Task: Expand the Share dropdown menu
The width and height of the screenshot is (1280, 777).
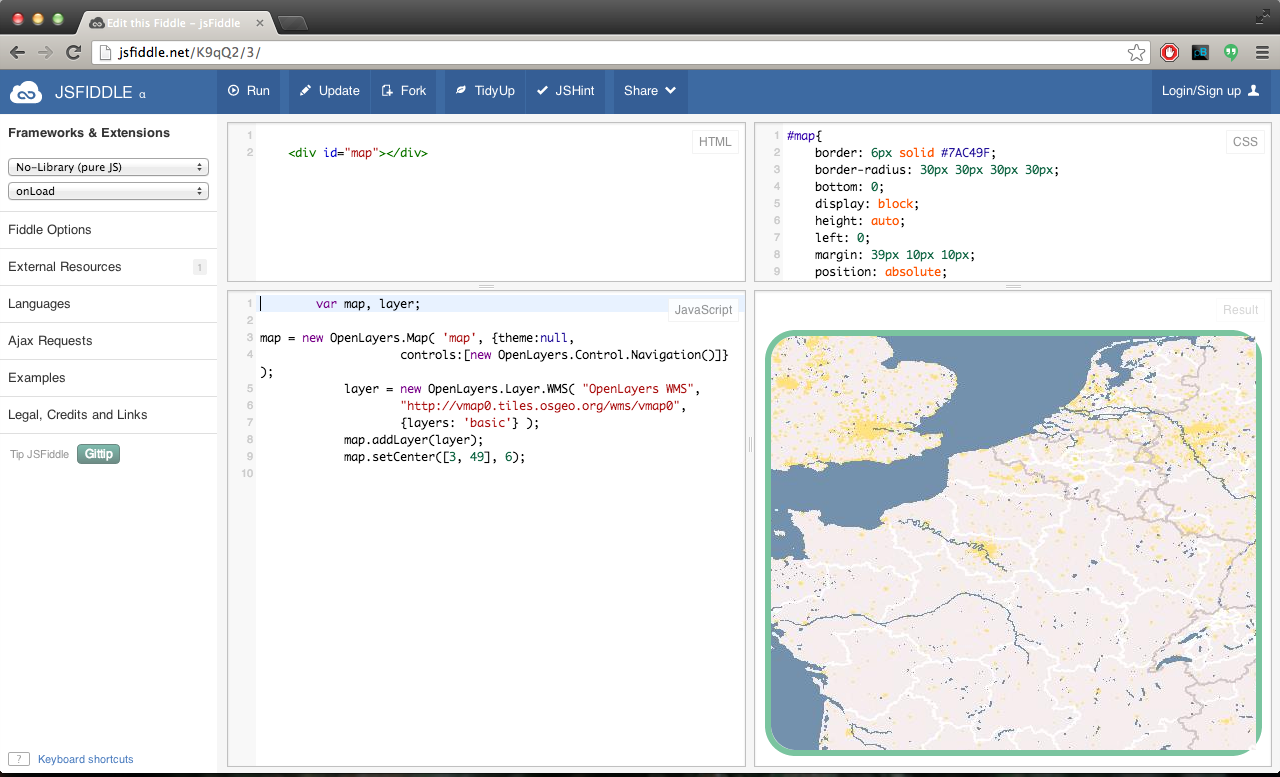Action: click(x=649, y=91)
